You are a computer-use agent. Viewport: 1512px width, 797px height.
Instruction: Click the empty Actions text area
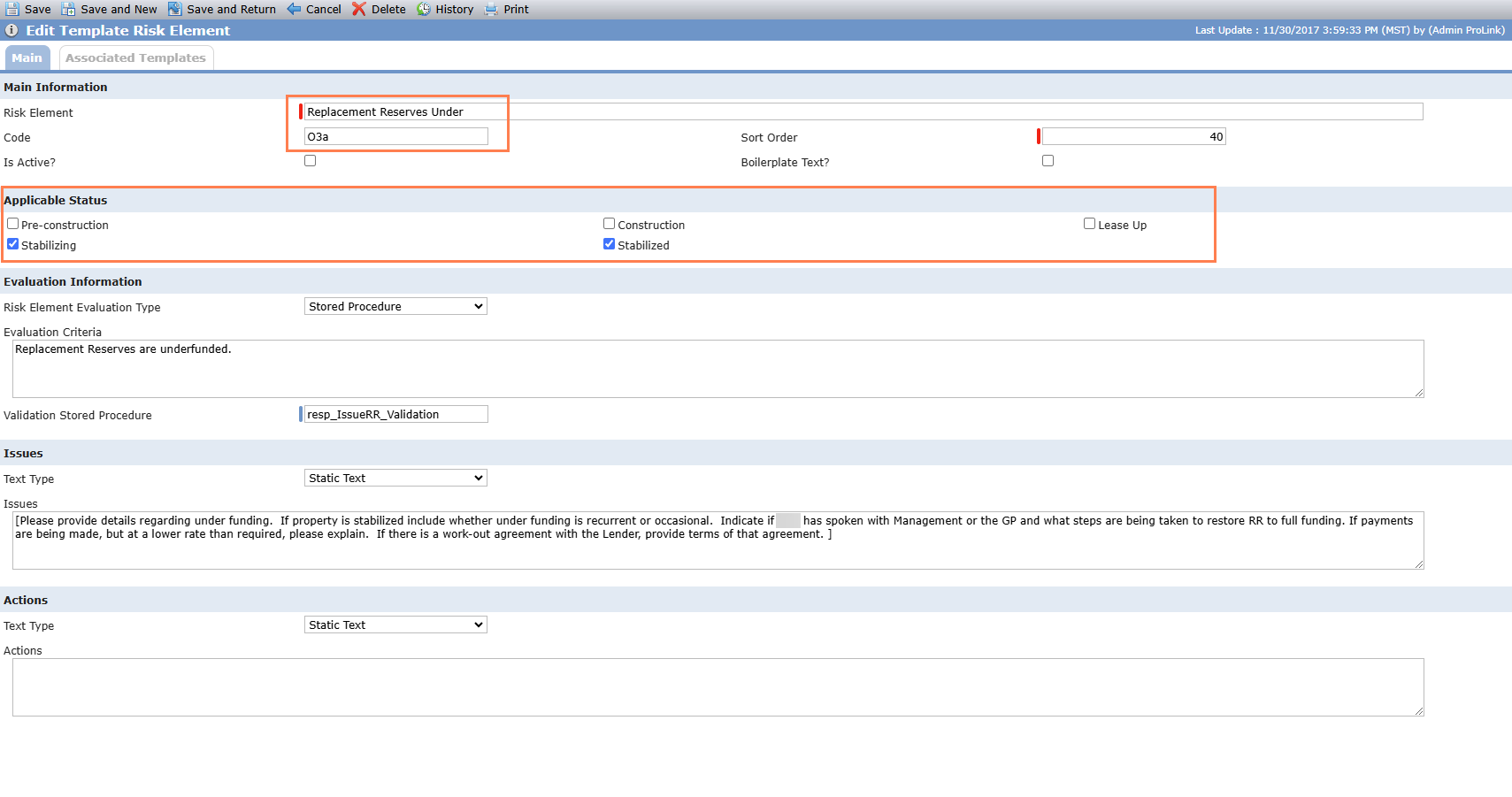(718, 687)
